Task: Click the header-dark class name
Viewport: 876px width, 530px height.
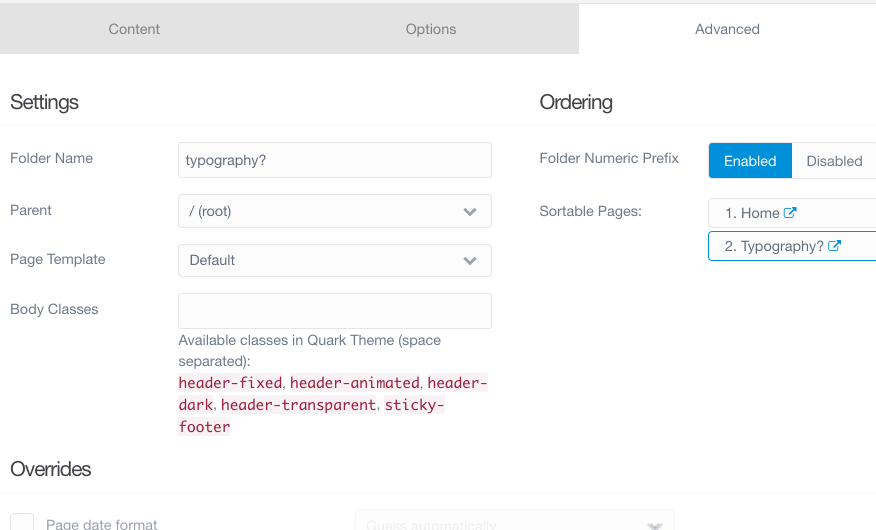Action: coord(333,394)
